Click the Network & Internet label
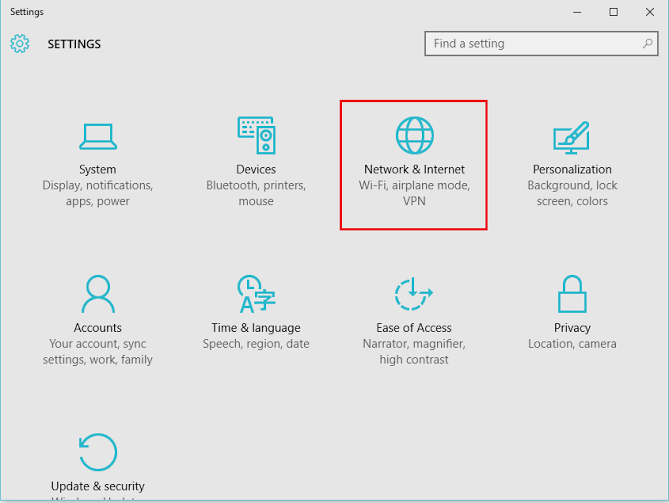 pyautogui.click(x=414, y=169)
